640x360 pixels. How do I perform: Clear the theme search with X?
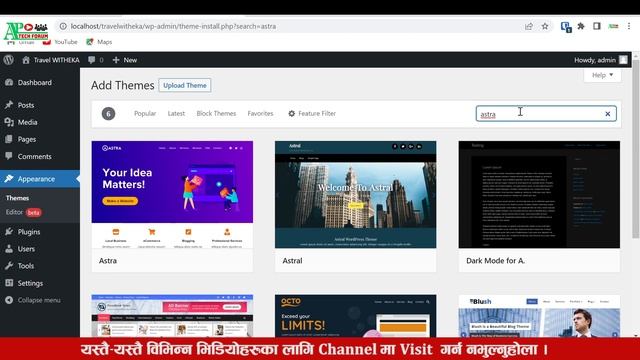point(608,114)
